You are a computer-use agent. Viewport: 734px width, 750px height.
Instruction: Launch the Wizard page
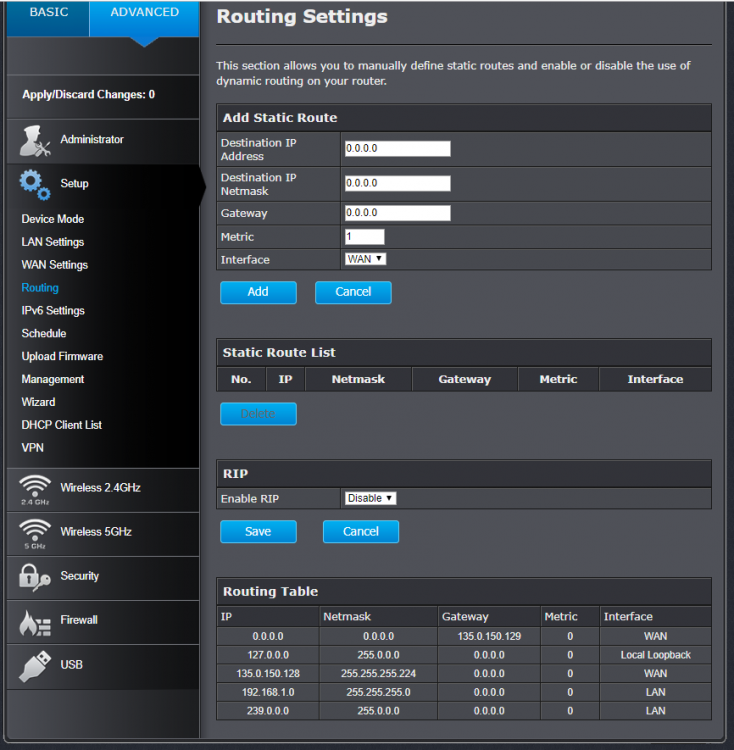(x=38, y=402)
